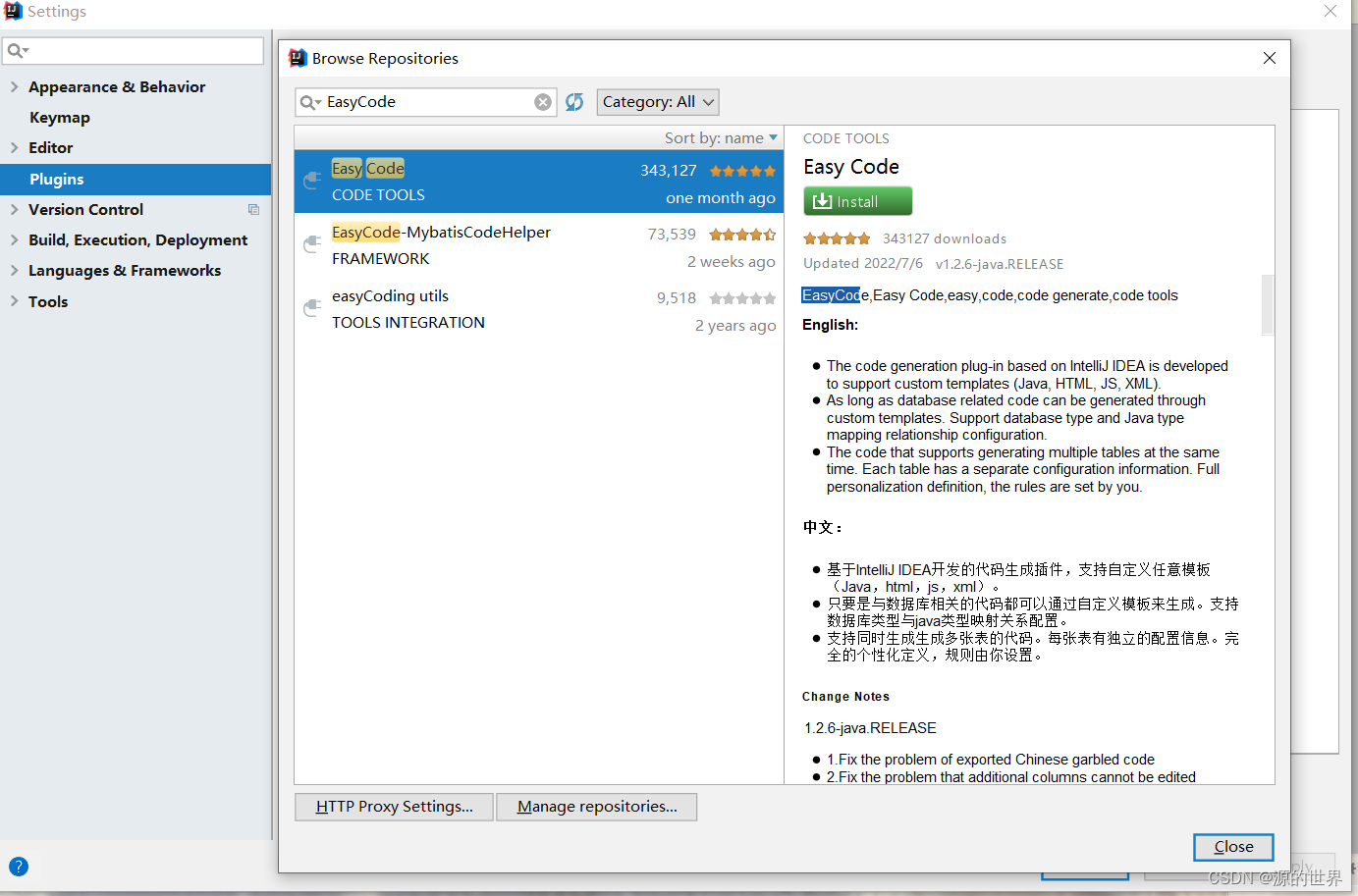The width and height of the screenshot is (1358, 896).
Task: Click the plugin description scrollbar
Action: click(1268, 304)
